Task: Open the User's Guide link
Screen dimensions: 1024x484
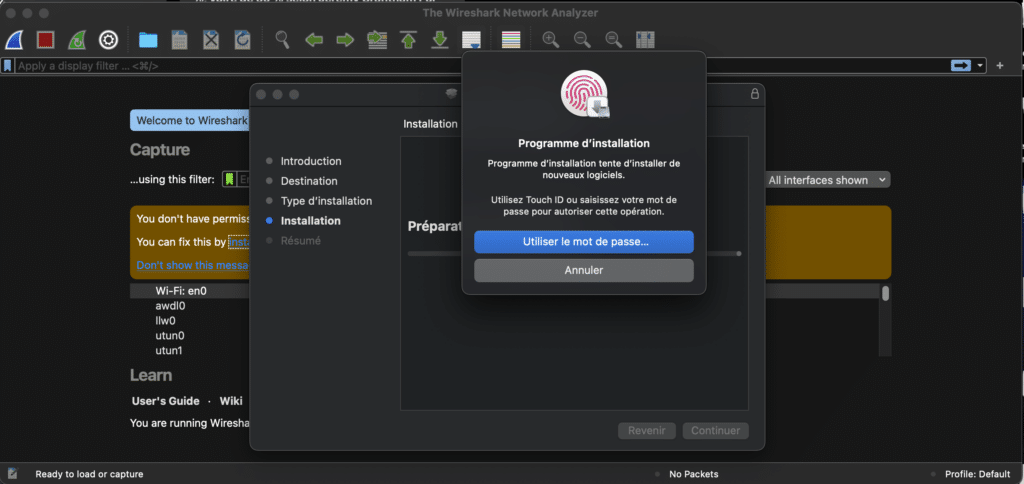Action: (165, 401)
